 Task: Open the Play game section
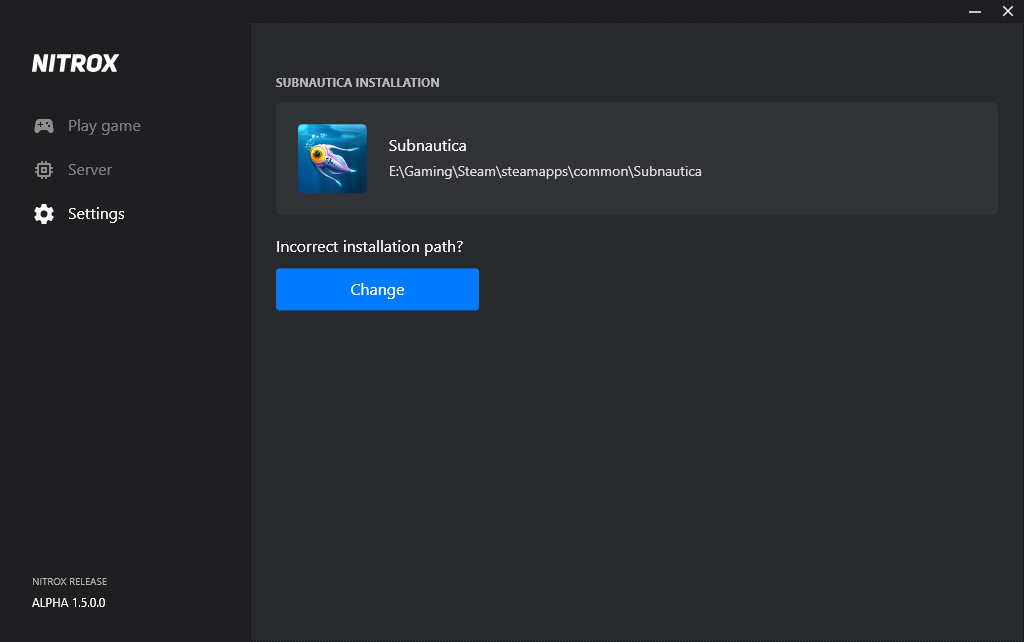103,125
